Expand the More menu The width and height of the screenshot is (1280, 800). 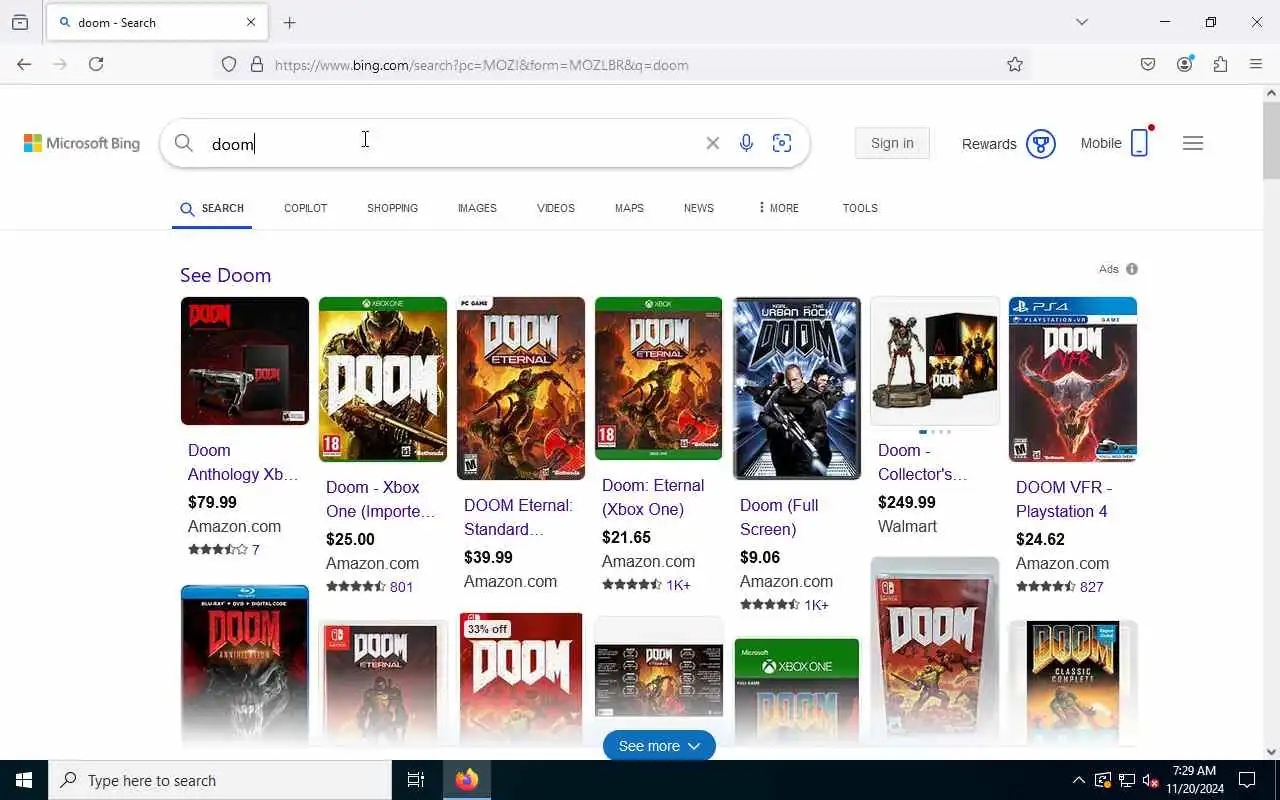778,208
